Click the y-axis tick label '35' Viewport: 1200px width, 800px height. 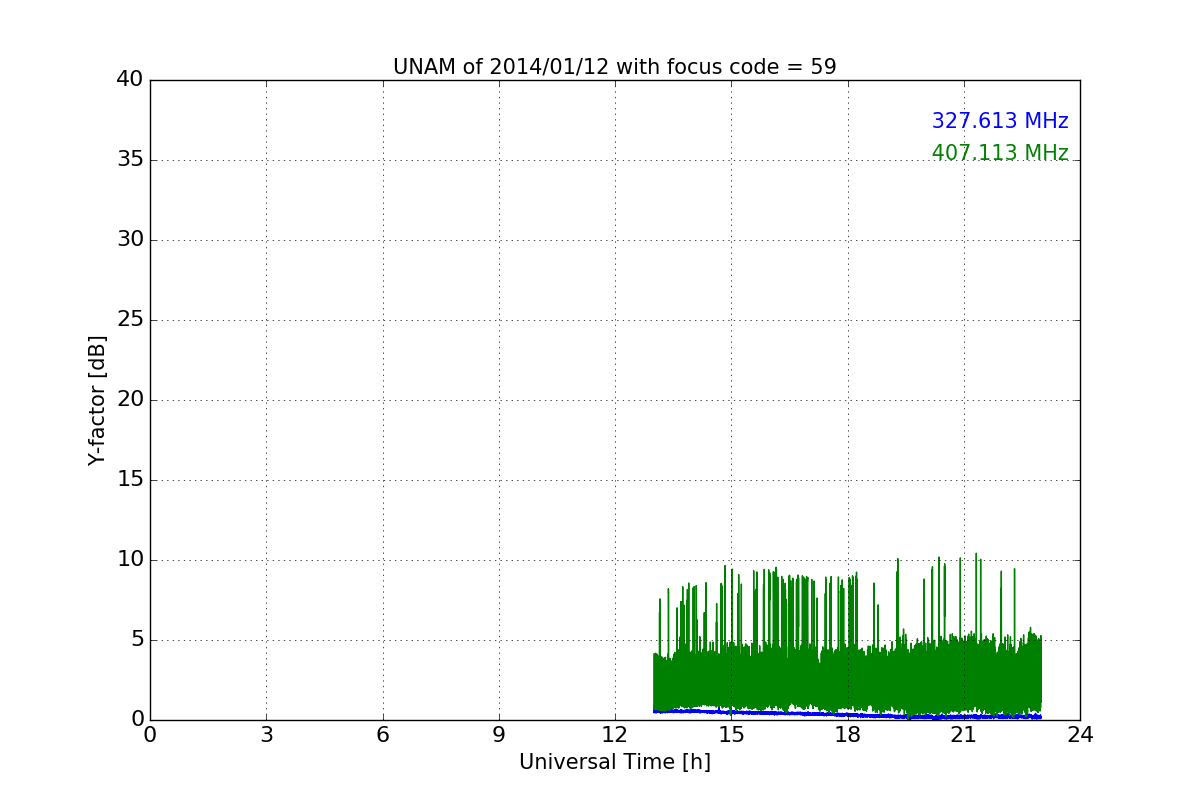tap(130, 160)
